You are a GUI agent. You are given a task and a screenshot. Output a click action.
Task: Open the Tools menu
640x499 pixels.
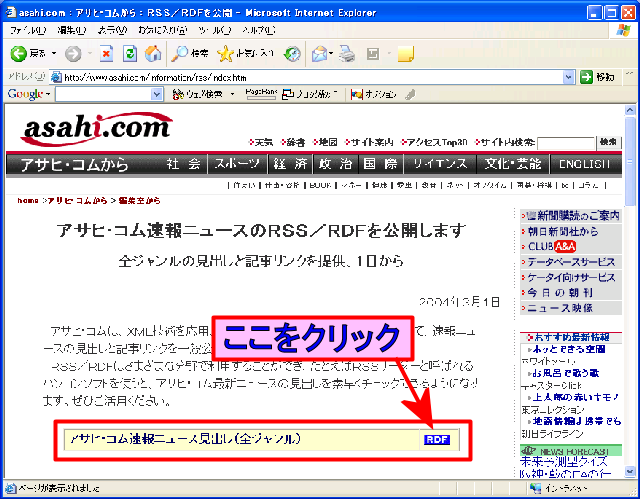(215, 30)
